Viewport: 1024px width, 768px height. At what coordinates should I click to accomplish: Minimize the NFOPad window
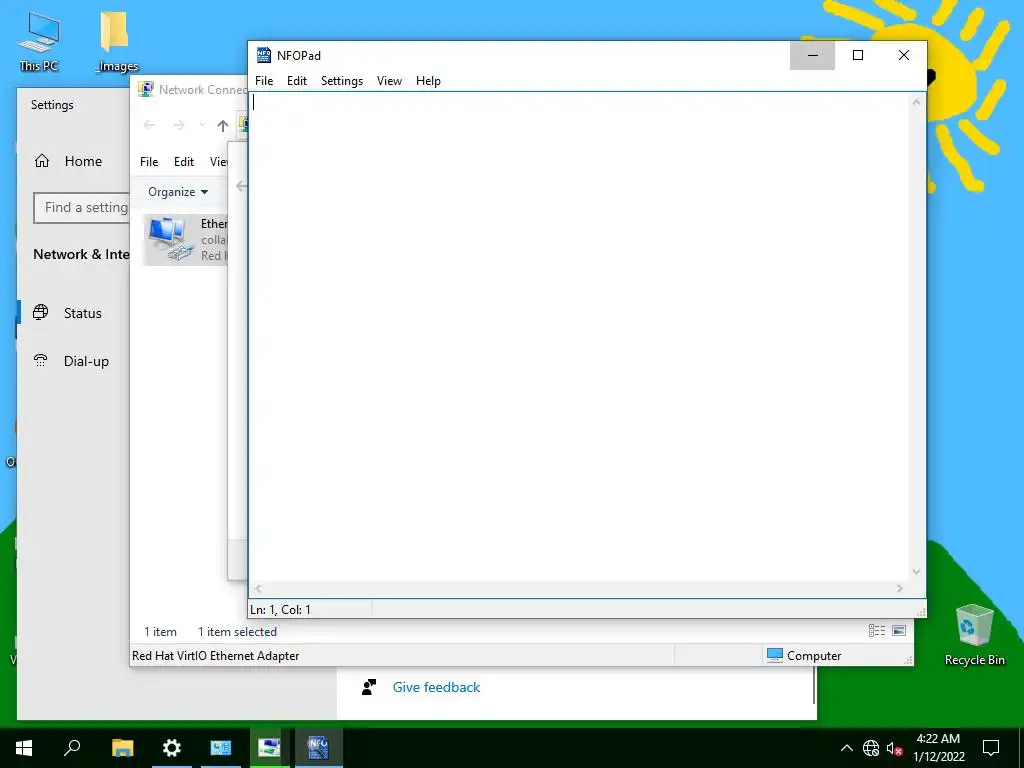point(812,56)
